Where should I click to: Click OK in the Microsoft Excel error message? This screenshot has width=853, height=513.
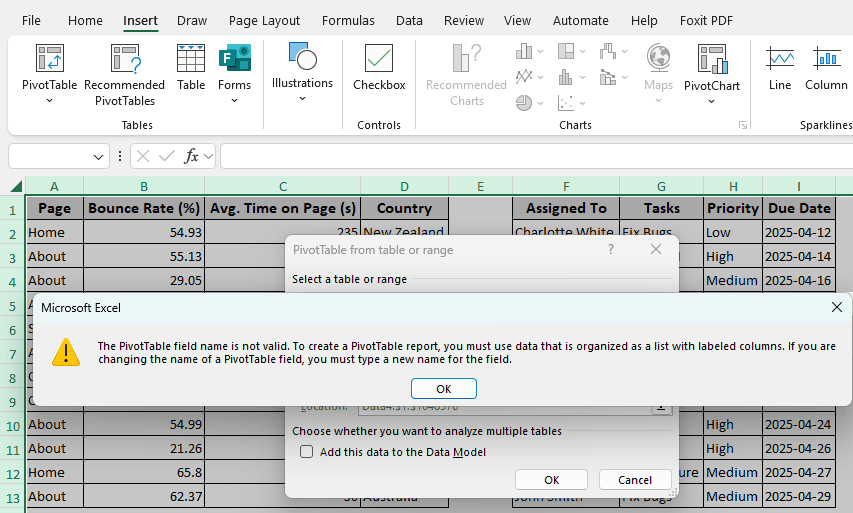(443, 388)
